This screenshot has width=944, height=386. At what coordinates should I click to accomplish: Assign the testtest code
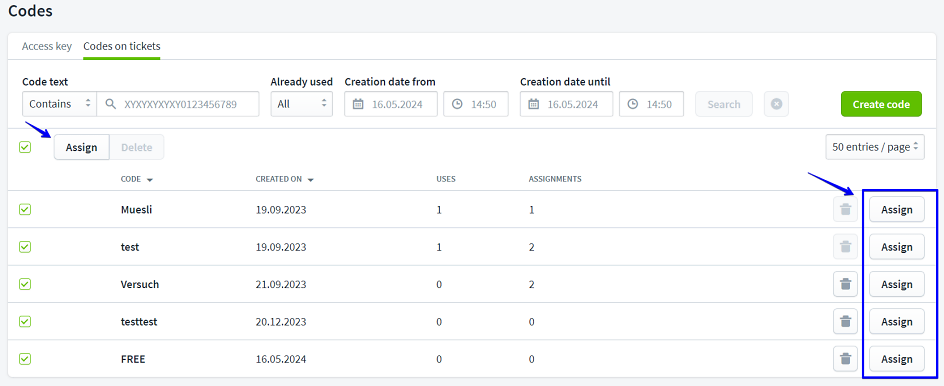click(x=897, y=322)
